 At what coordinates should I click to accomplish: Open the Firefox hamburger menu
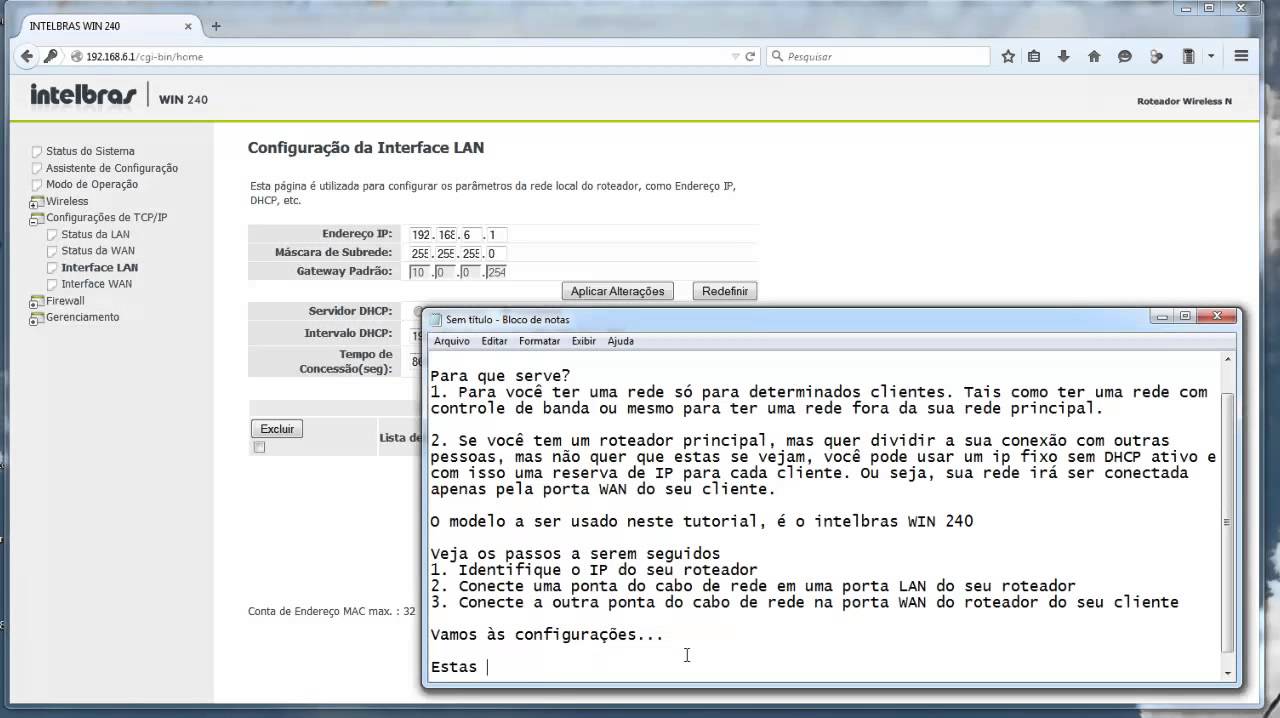click(1241, 57)
